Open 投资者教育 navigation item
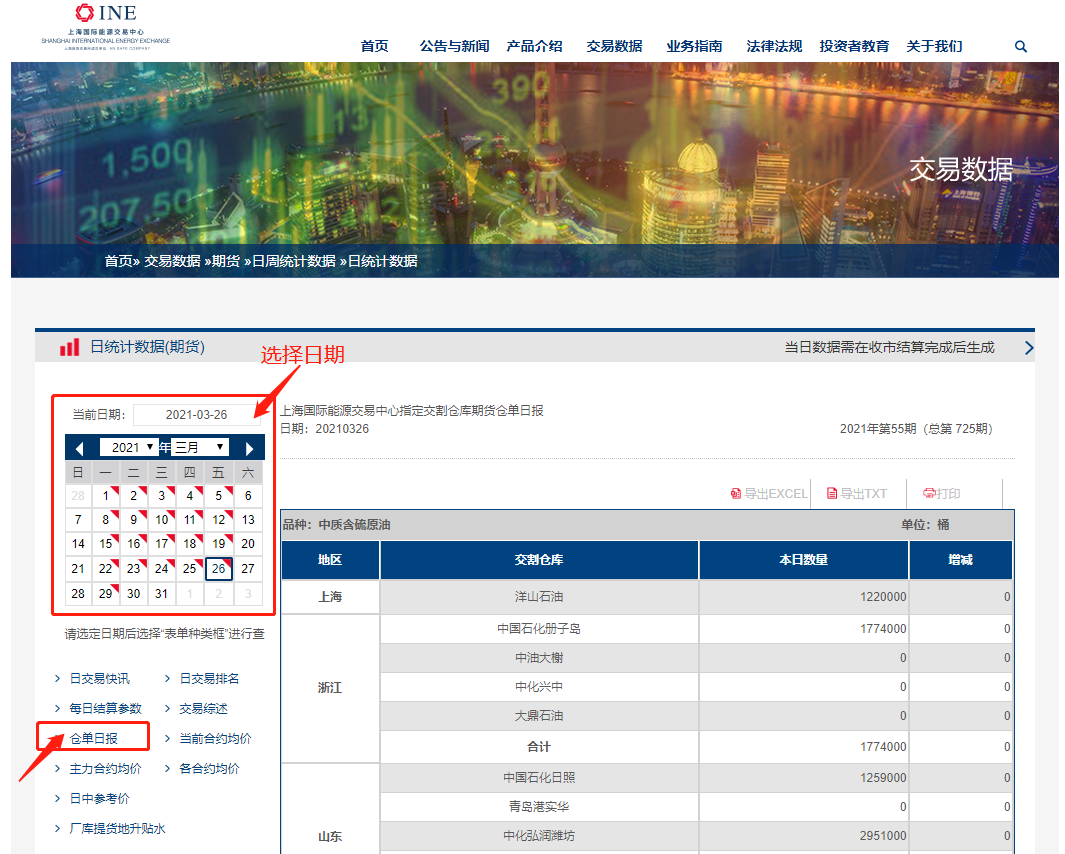This screenshot has height=854, width=1065. tap(854, 46)
